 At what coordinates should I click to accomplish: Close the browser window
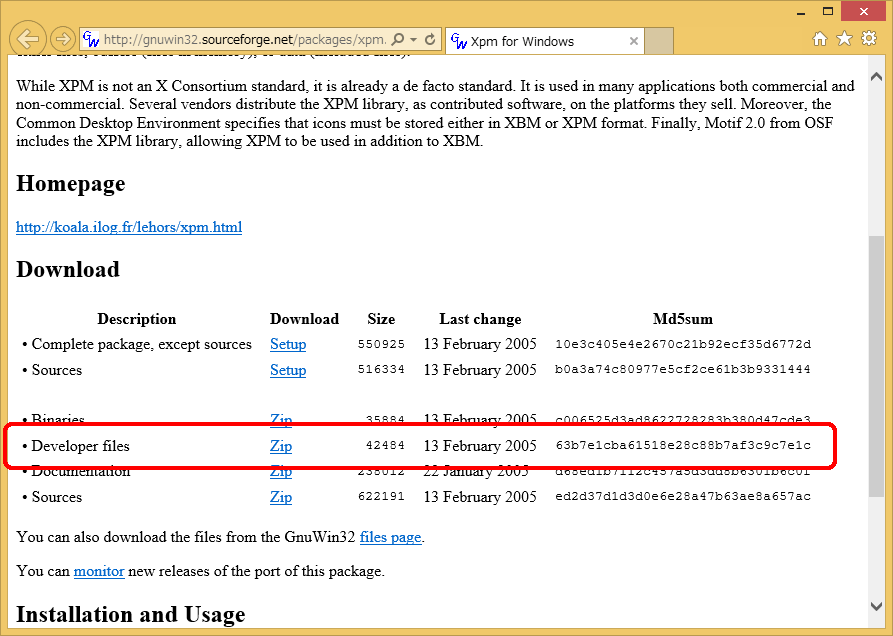coord(864,11)
